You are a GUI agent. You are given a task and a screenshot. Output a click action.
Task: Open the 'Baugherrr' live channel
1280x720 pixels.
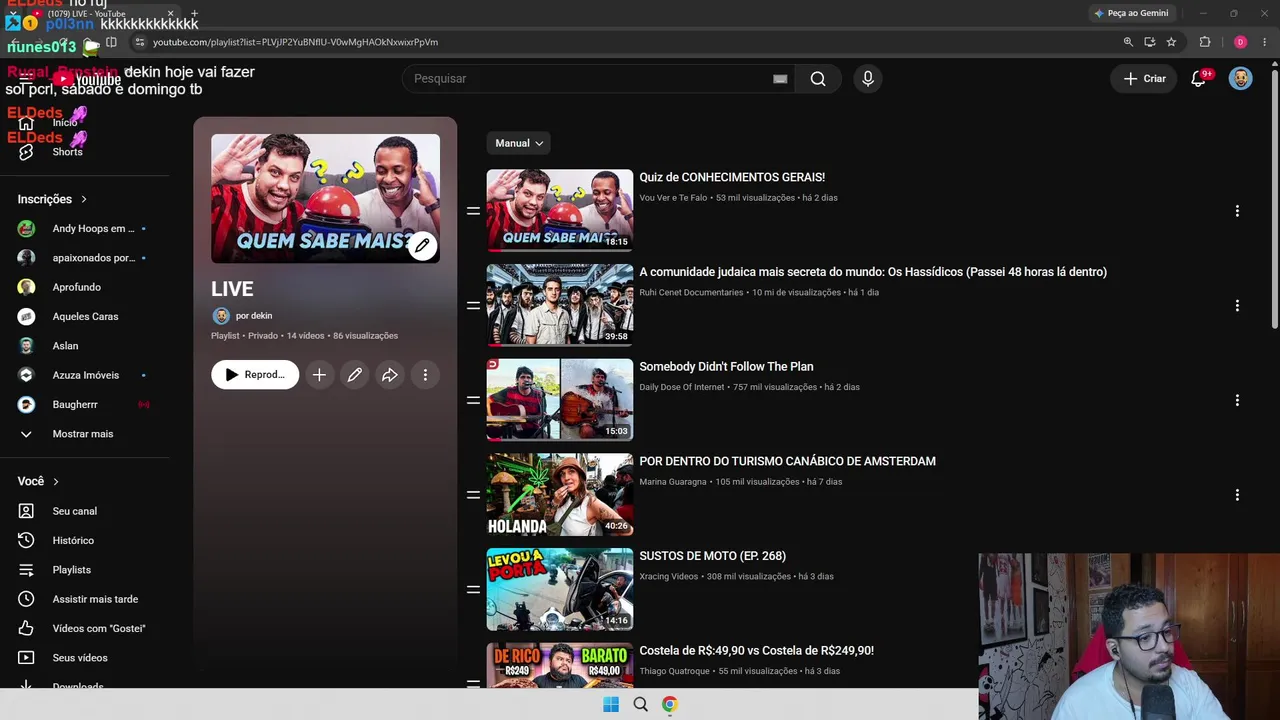(x=84, y=405)
